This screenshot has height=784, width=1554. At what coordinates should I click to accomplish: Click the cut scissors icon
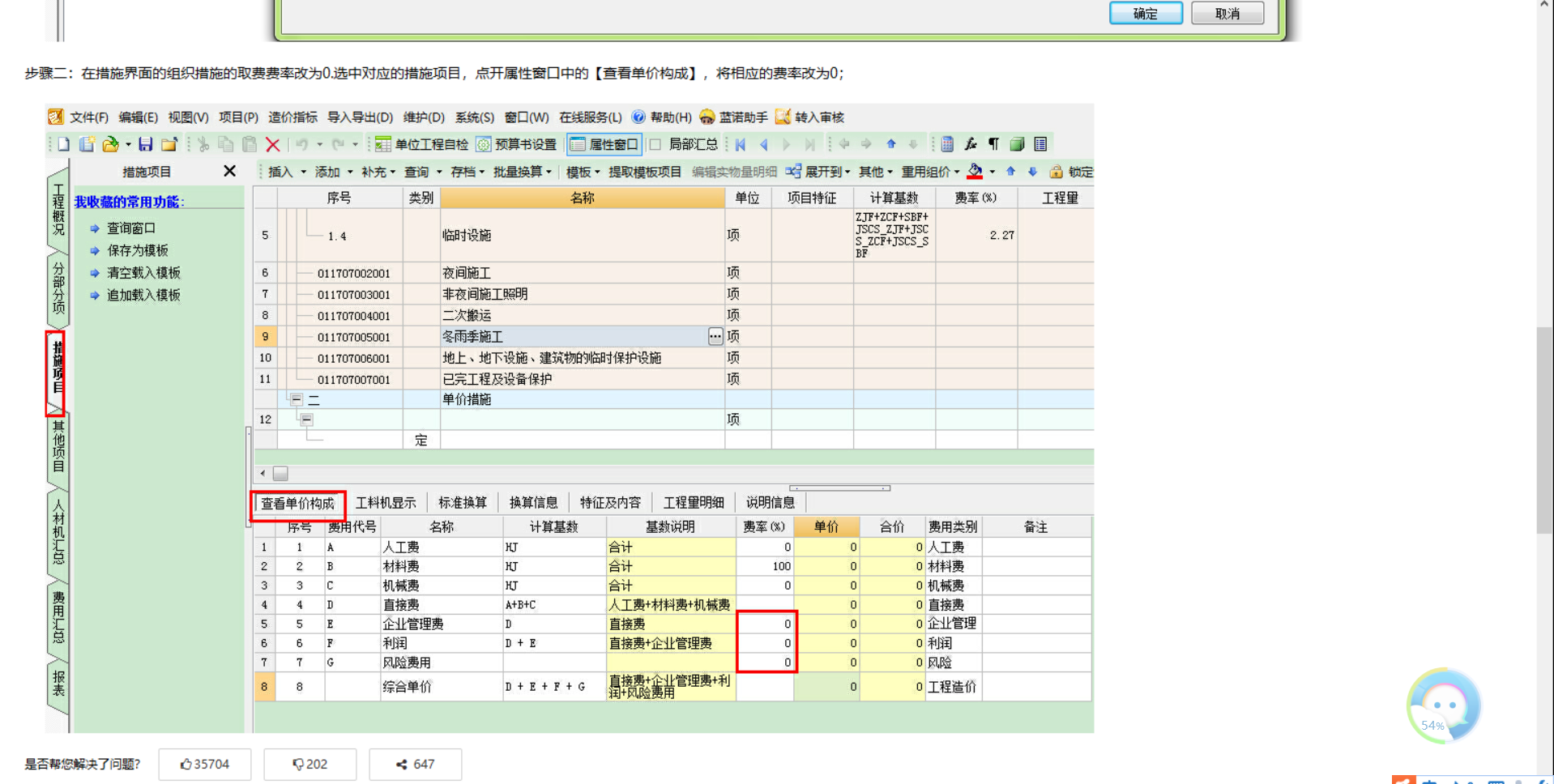(x=203, y=144)
